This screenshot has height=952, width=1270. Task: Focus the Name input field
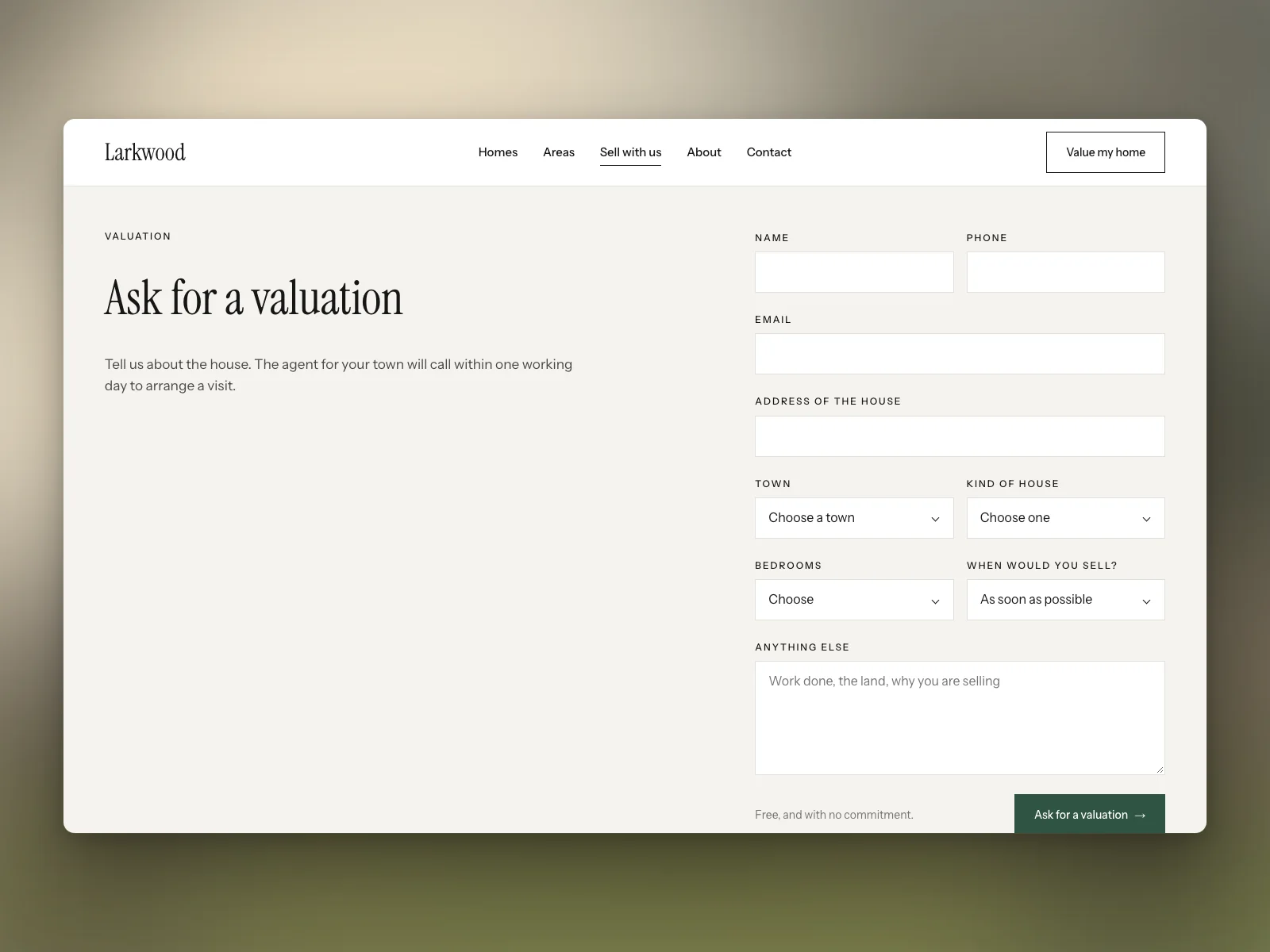854,272
